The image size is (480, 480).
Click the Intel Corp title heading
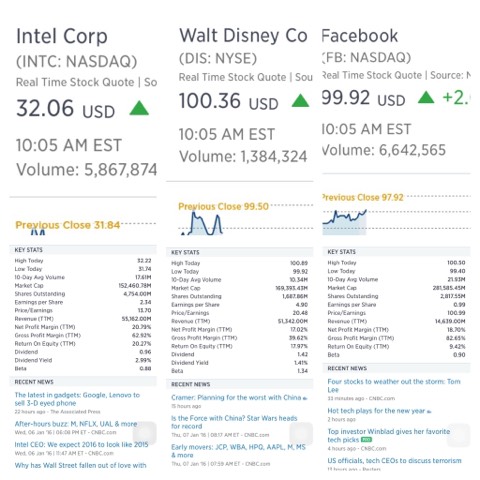click(x=62, y=36)
